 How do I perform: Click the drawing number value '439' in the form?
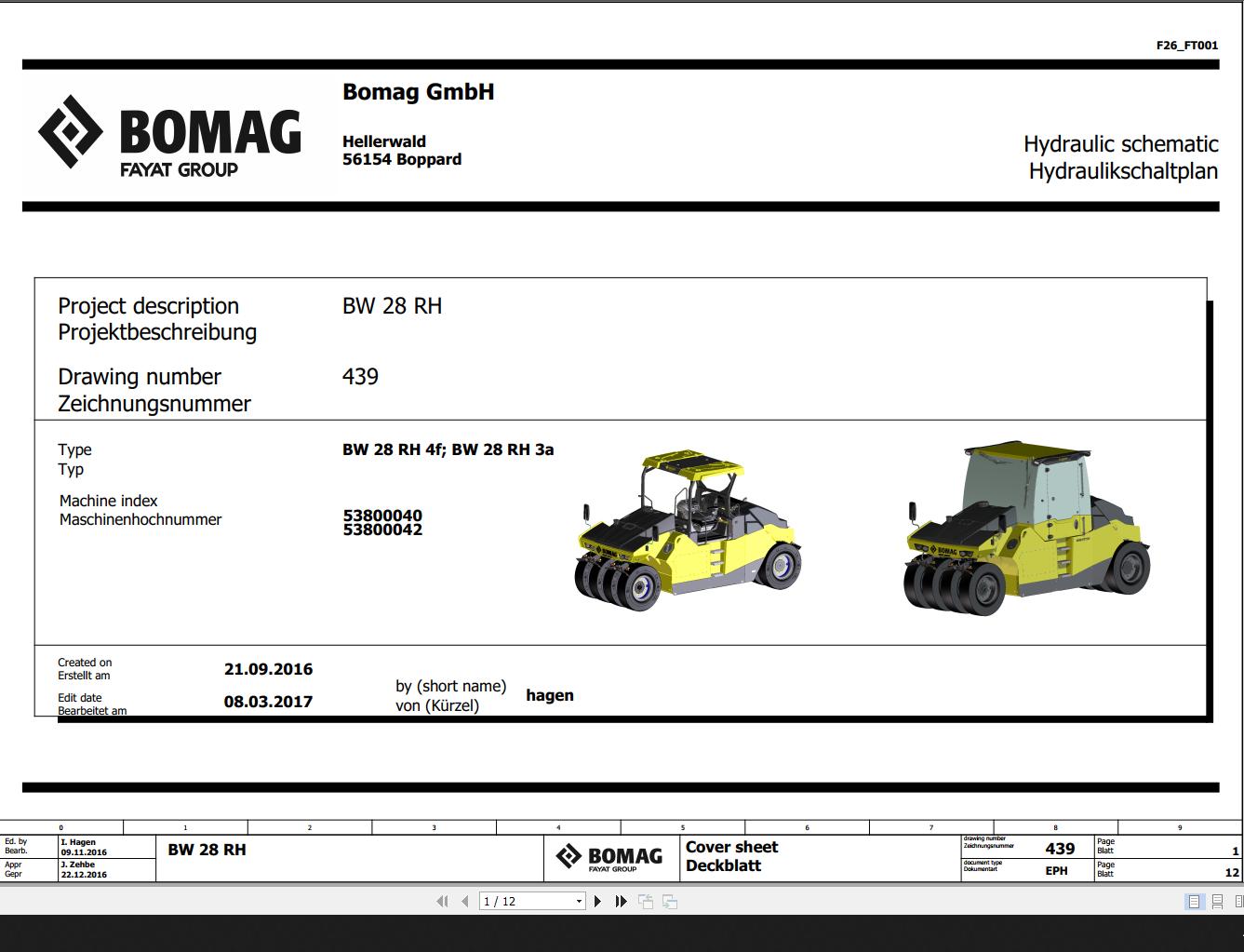point(360,377)
